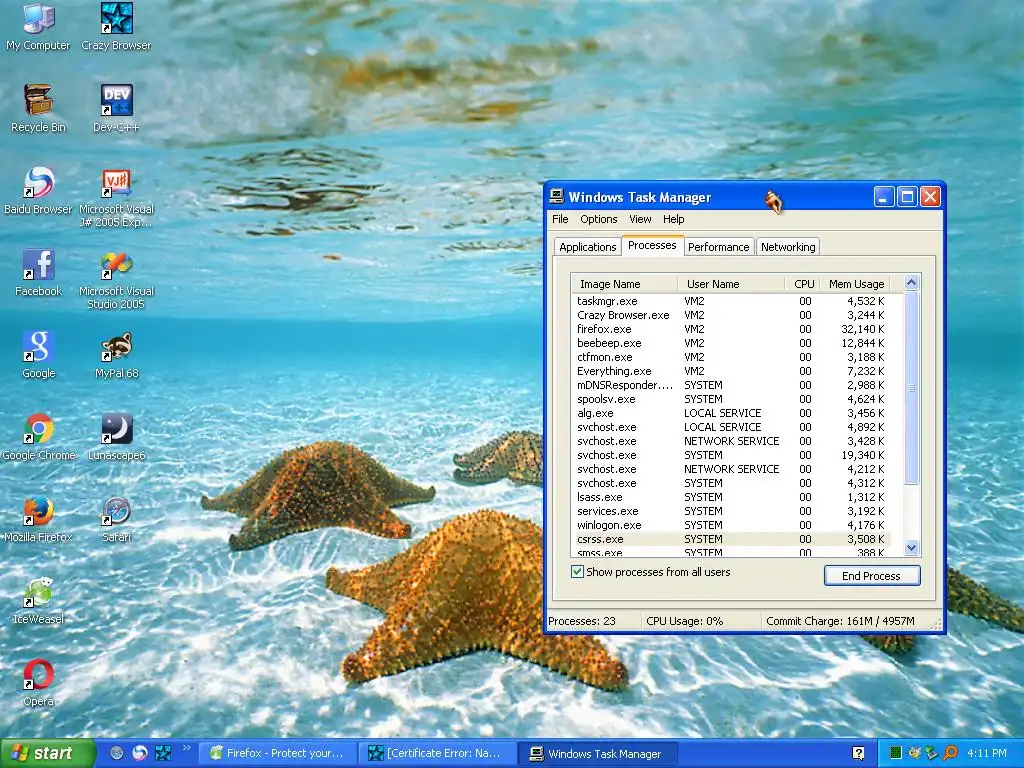Select the Google Chrome desktop shortcut

tap(38, 436)
